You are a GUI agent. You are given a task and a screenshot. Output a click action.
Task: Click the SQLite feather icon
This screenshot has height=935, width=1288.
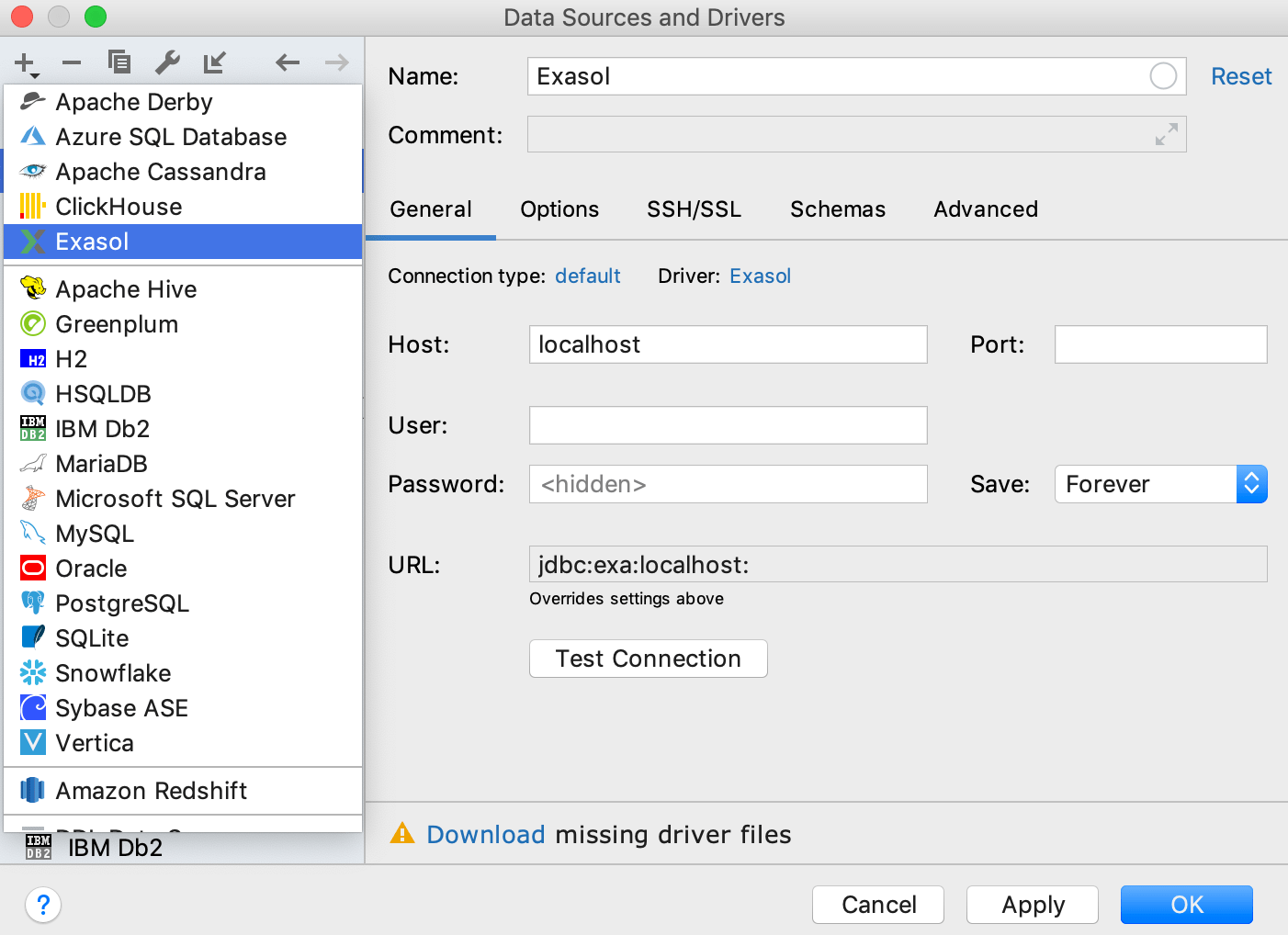pyautogui.click(x=33, y=638)
